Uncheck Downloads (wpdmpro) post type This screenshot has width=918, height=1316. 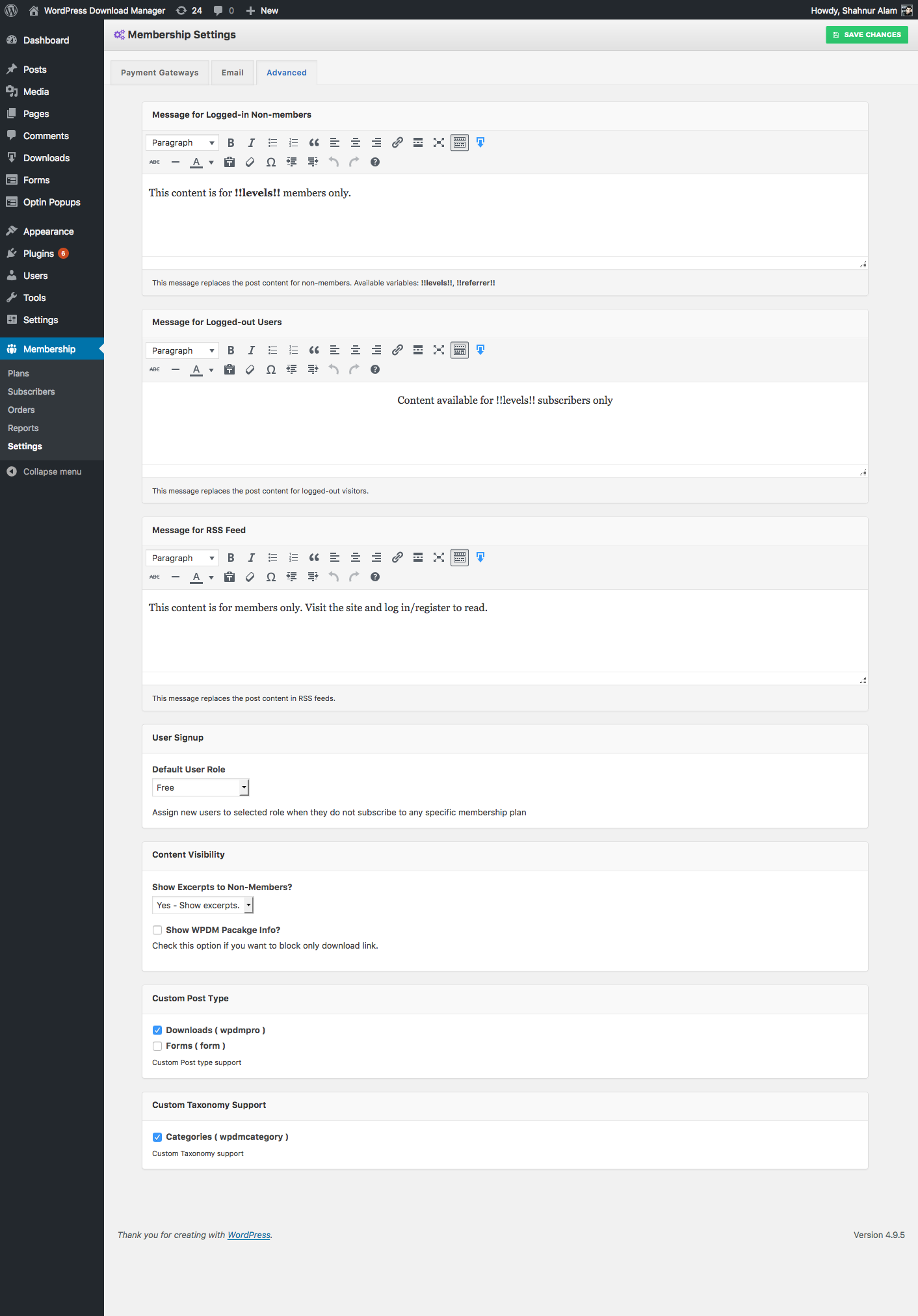pos(157,1031)
